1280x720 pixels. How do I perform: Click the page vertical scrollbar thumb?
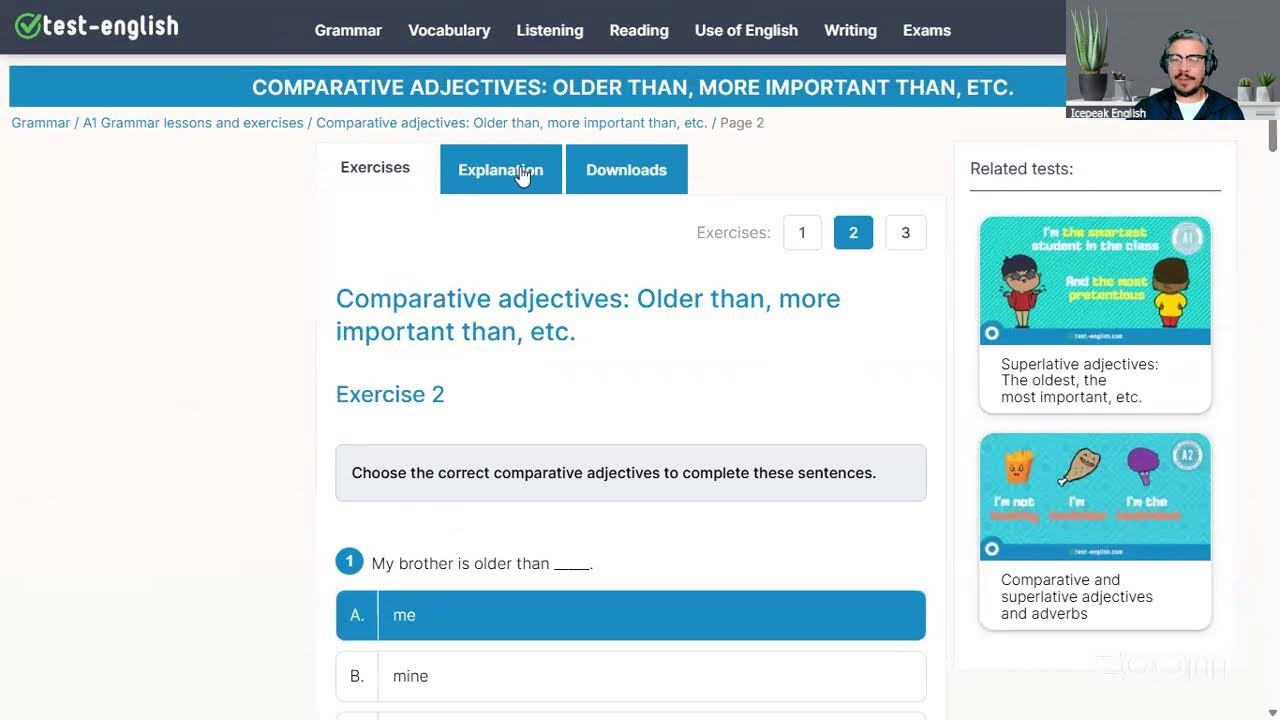point(1273,135)
